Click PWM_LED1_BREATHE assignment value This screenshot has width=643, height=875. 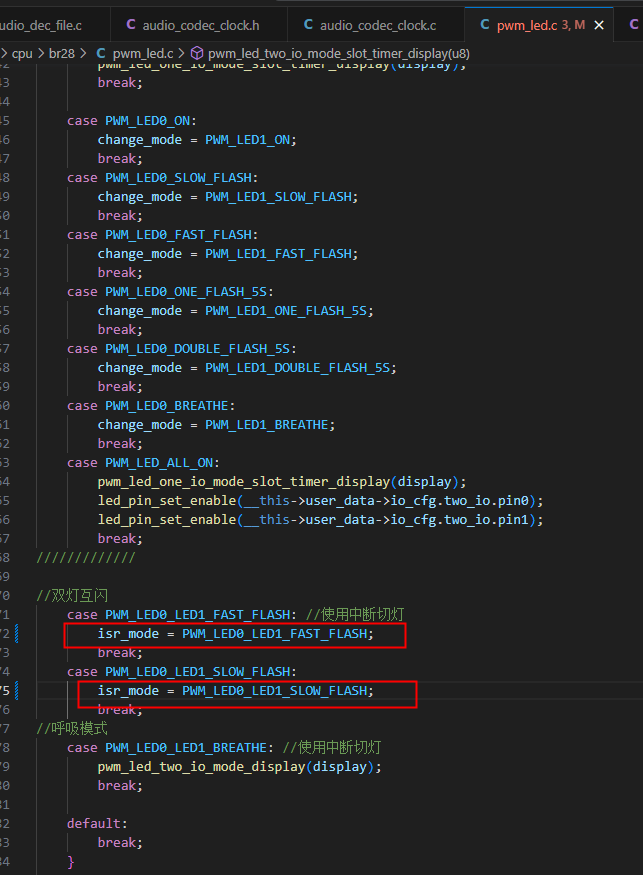267,425
